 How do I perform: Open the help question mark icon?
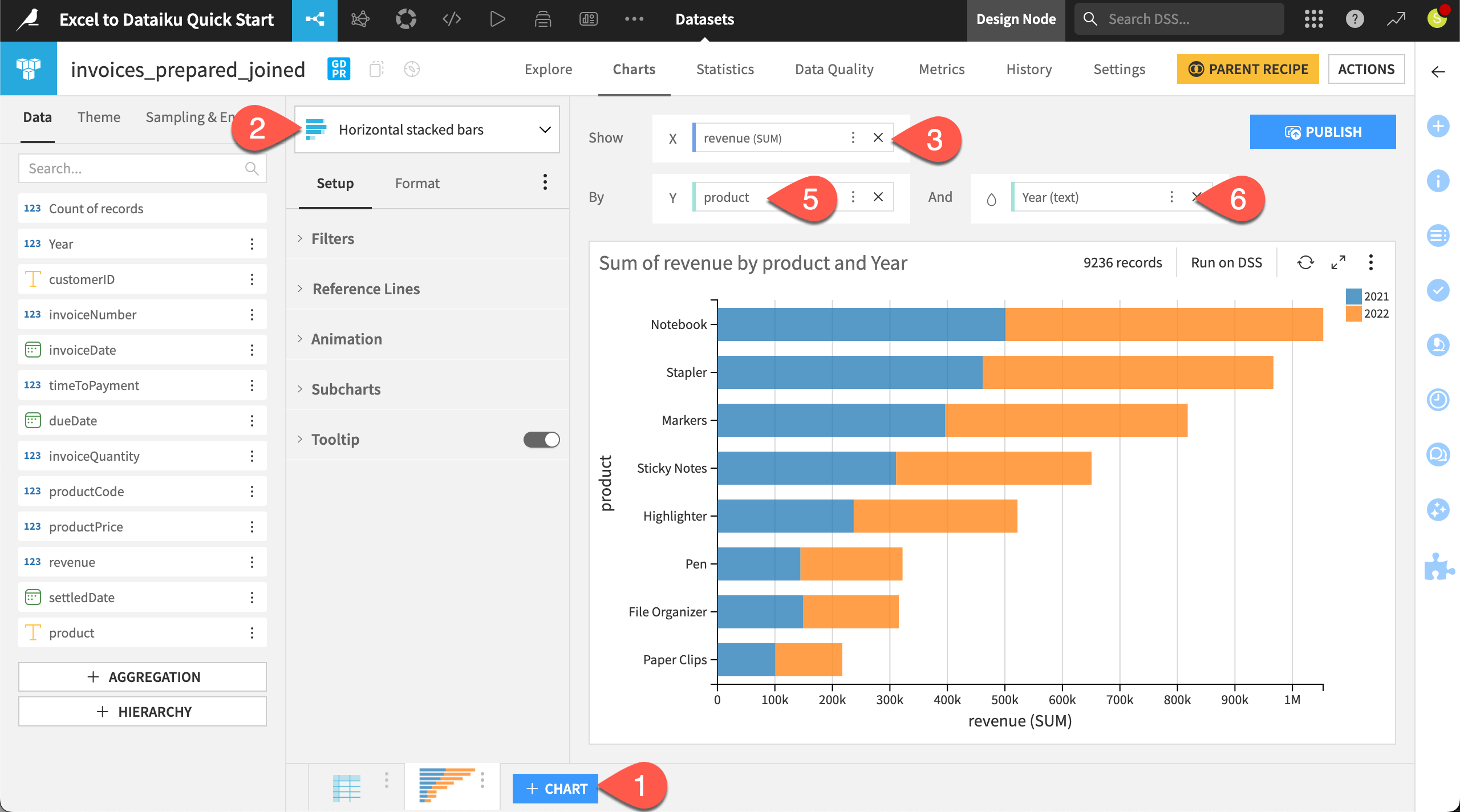coord(1355,19)
